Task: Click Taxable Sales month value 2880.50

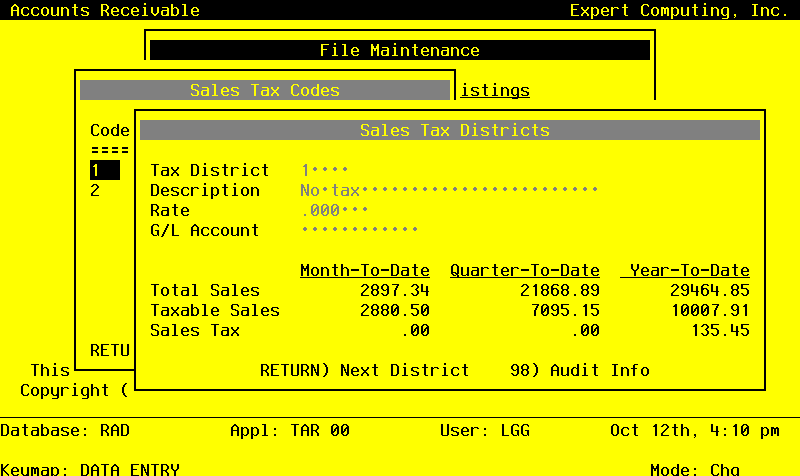Action: [394, 310]
